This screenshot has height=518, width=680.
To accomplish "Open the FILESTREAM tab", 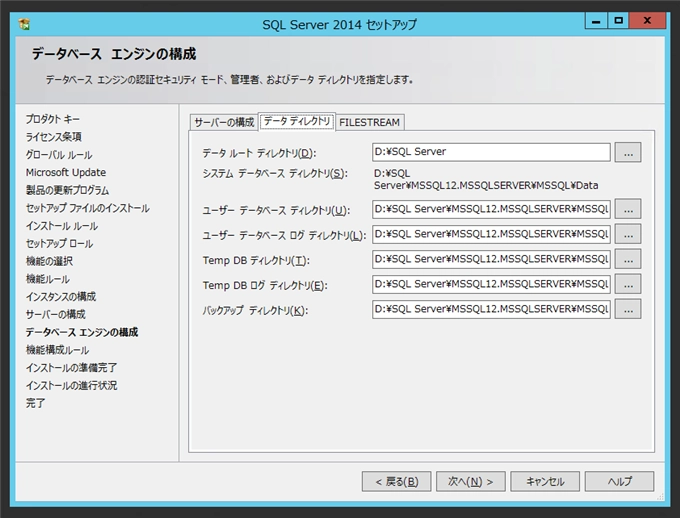I will [x=369, y=122].
